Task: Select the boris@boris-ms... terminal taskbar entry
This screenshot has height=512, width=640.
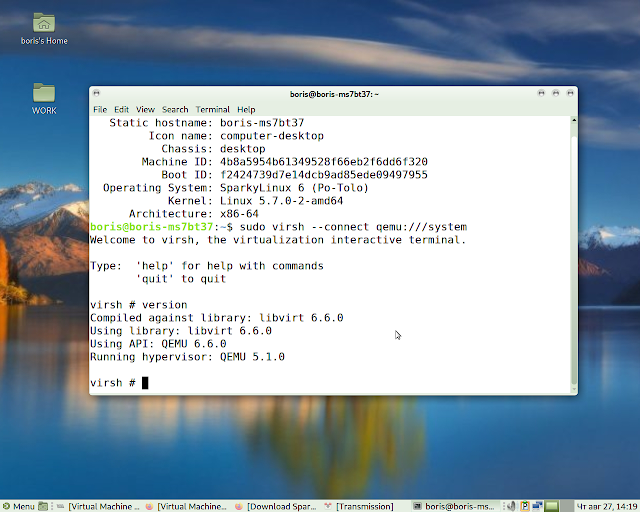Action: click(x=454, y=506)
